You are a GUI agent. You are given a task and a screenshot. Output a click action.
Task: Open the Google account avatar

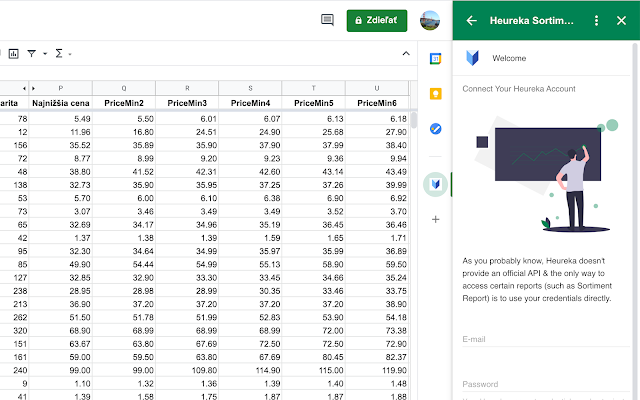(x=430, y=20)
